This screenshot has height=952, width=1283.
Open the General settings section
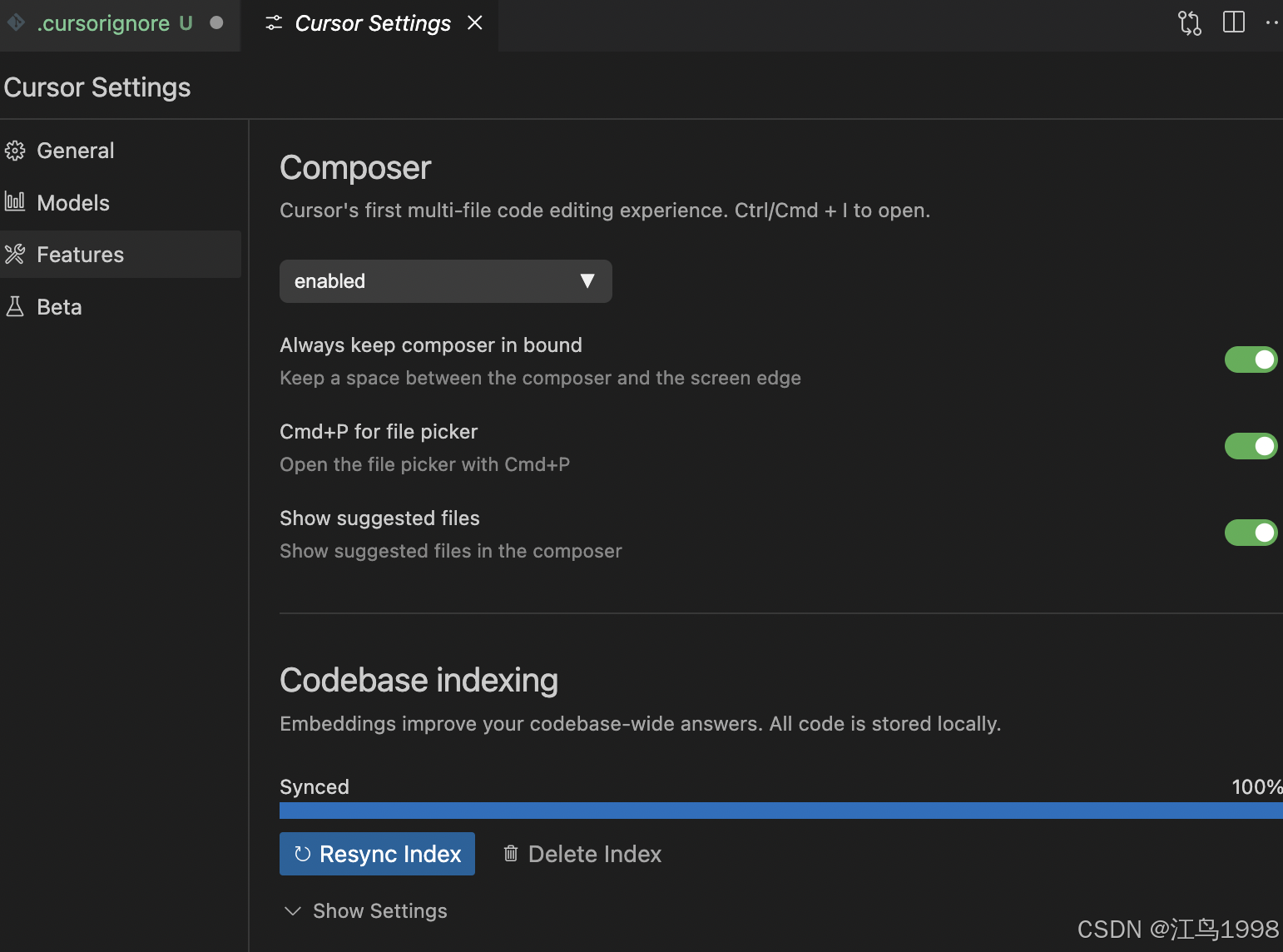pyautogui.click(x=121, y=151)
